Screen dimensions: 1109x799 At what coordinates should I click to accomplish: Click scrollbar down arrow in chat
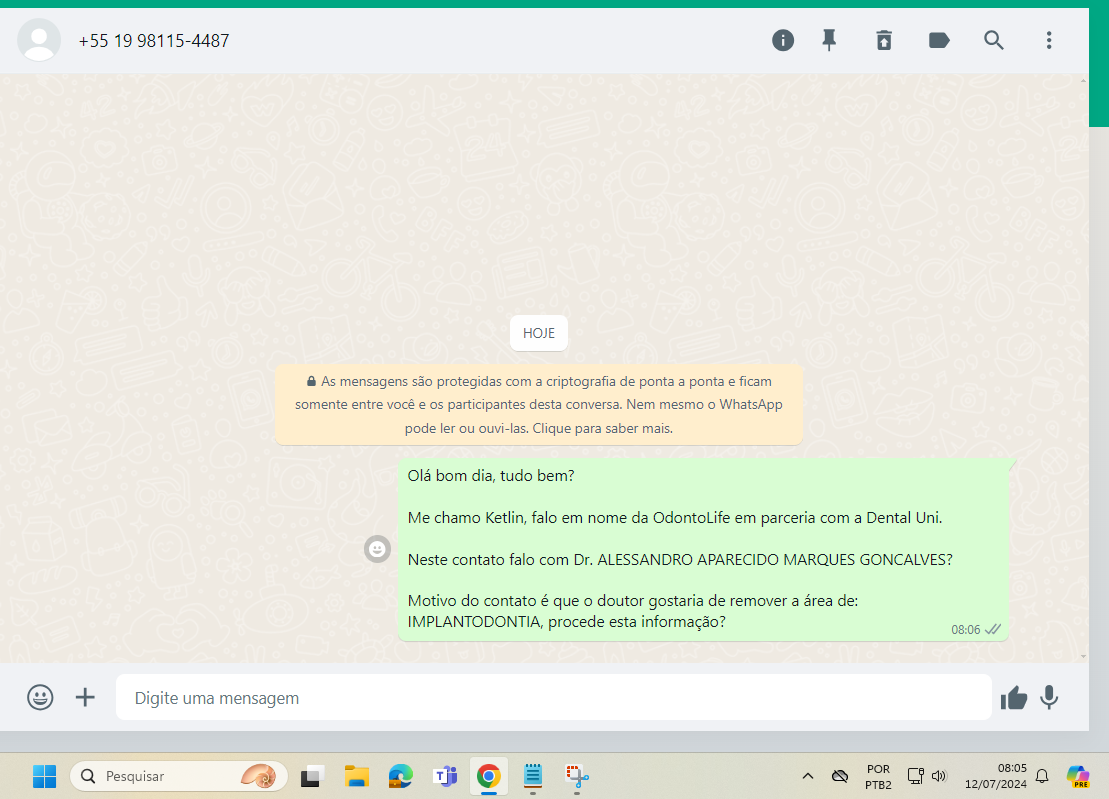coord(1084,656)
